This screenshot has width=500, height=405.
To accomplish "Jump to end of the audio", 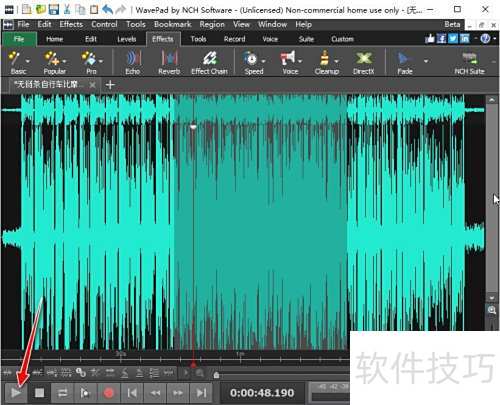I will (x=201, y=393).
